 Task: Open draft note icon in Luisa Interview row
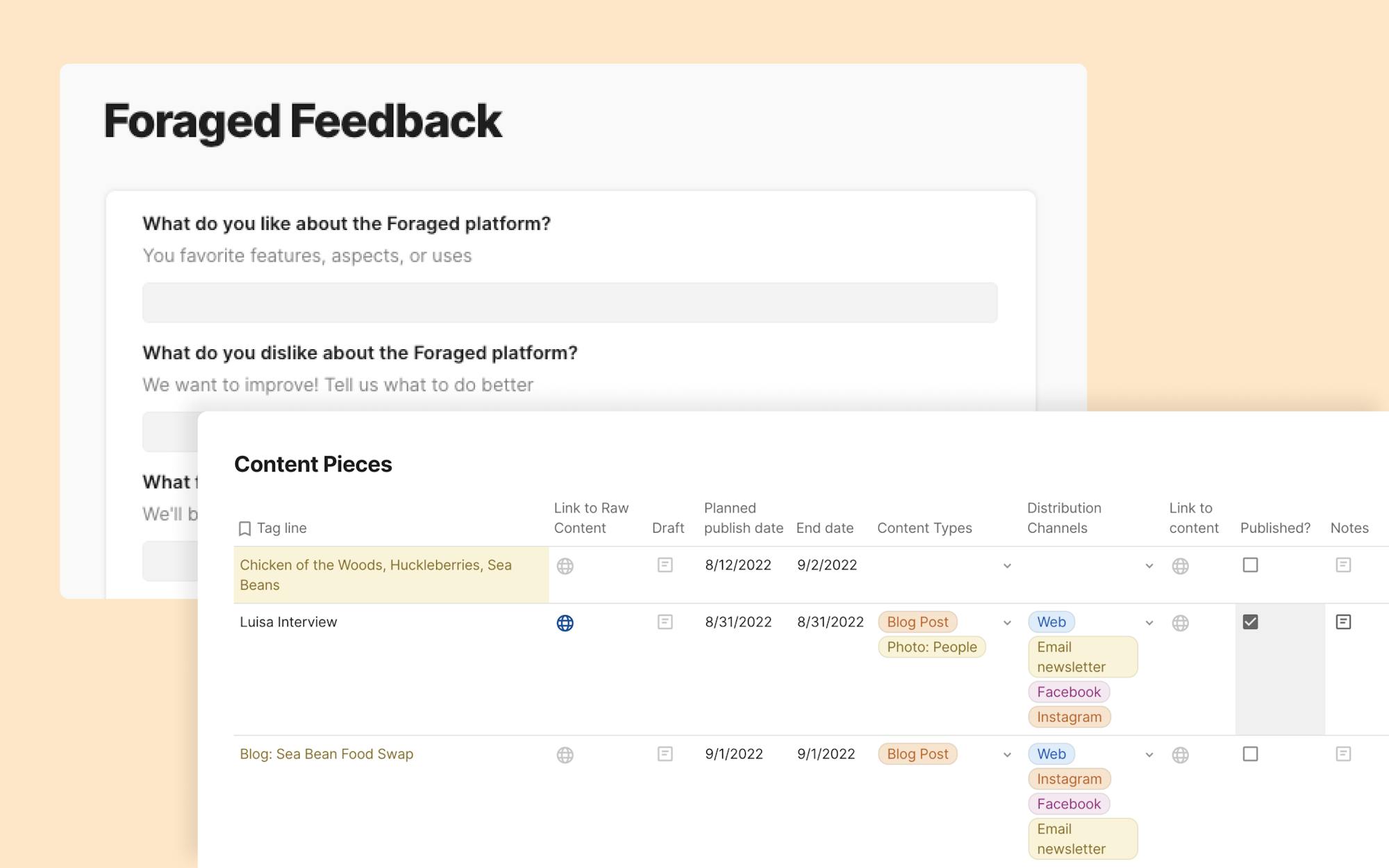click(665, 622)
